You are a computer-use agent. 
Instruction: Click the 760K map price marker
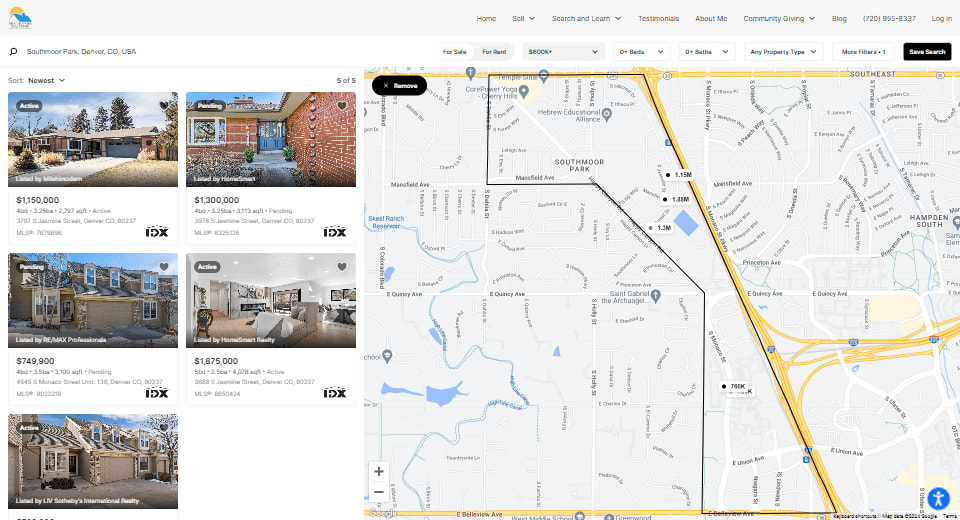733,386
